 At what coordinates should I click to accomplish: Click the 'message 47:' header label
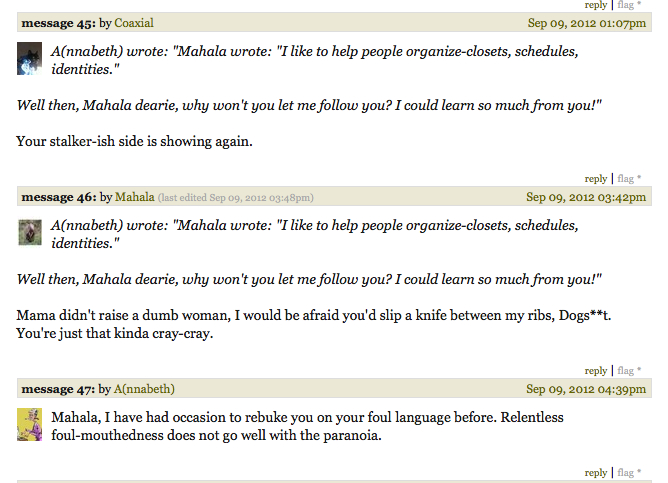[58, 389]
